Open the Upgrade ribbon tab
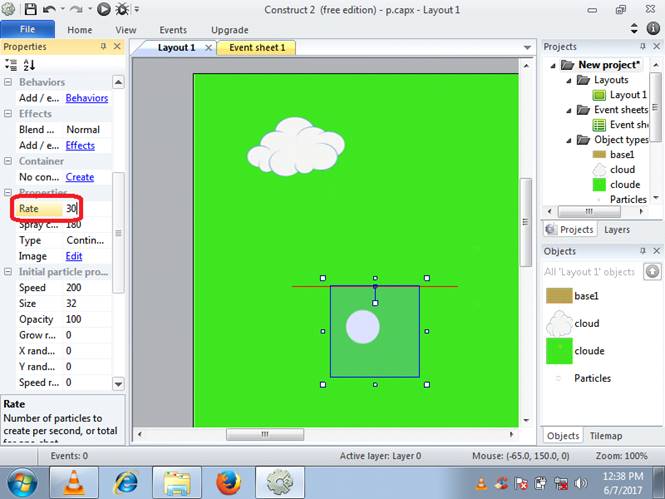This screenshot has width=665, height=499. (x=229, y=30)
